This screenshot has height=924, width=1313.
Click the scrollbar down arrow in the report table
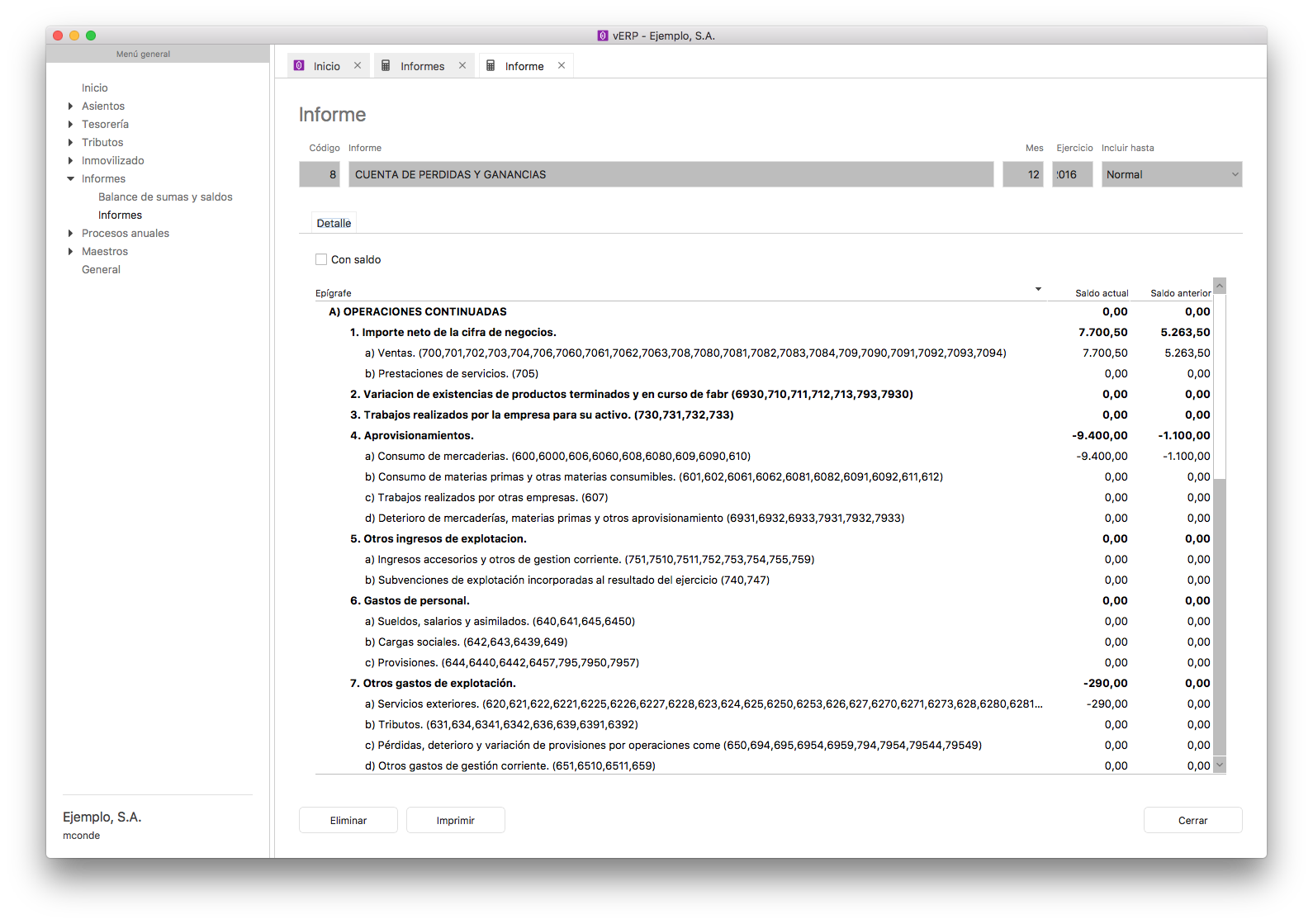click(1220, 765)
